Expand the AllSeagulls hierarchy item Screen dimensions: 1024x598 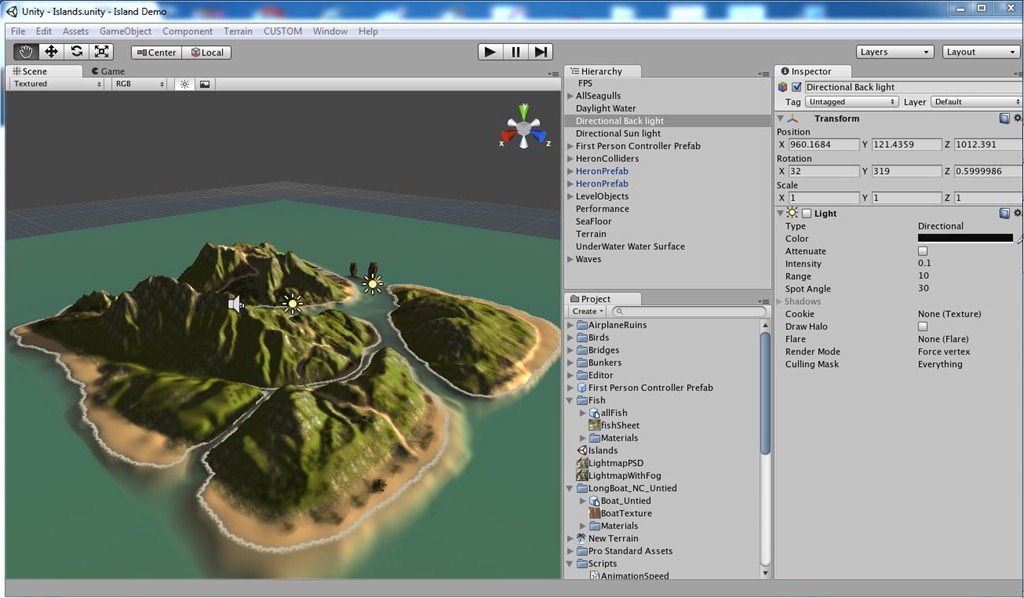(570, 96)
